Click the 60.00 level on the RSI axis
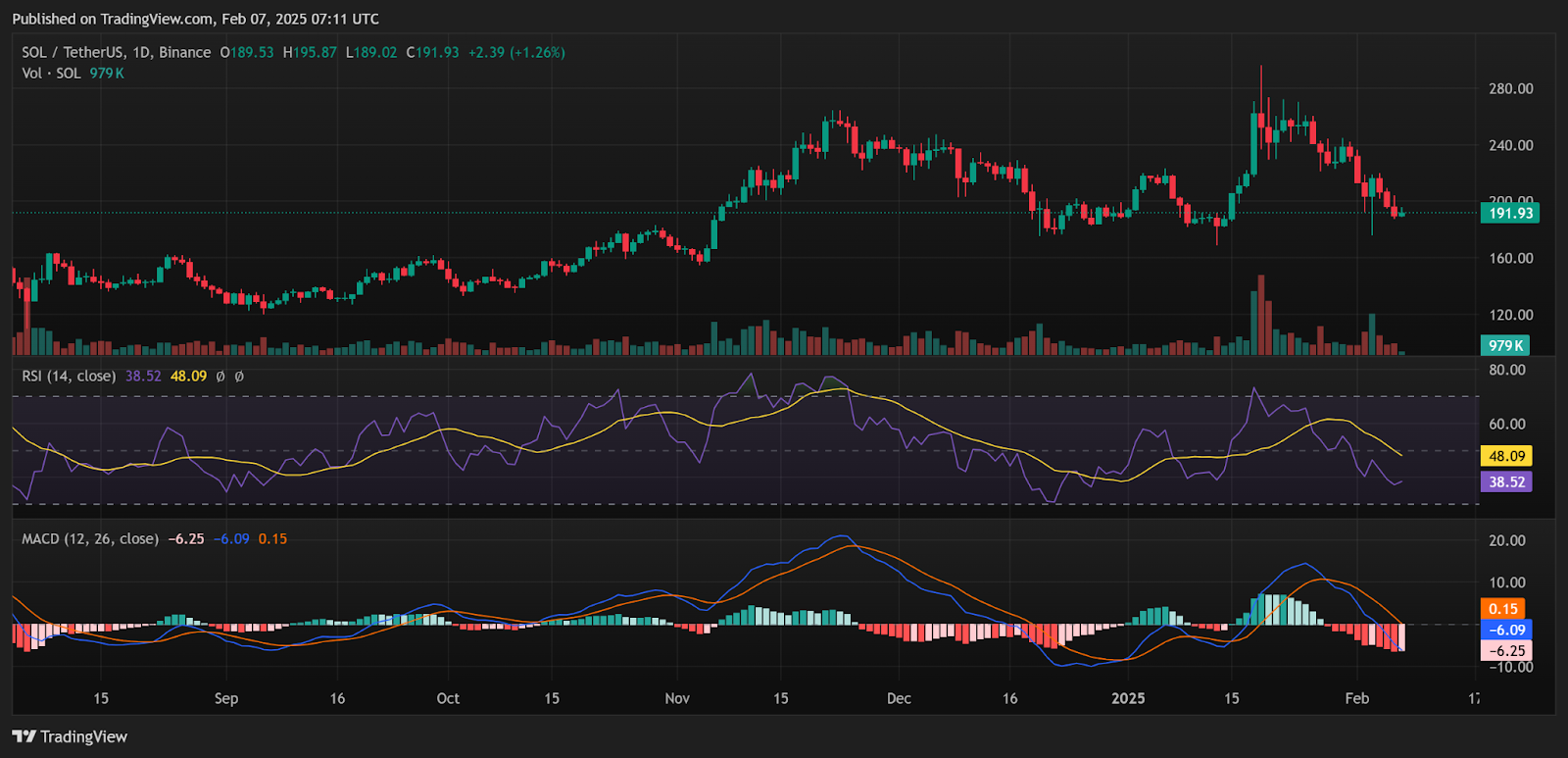The image size is (1568, 758). pyautogui.click(x=1507, y=424)
